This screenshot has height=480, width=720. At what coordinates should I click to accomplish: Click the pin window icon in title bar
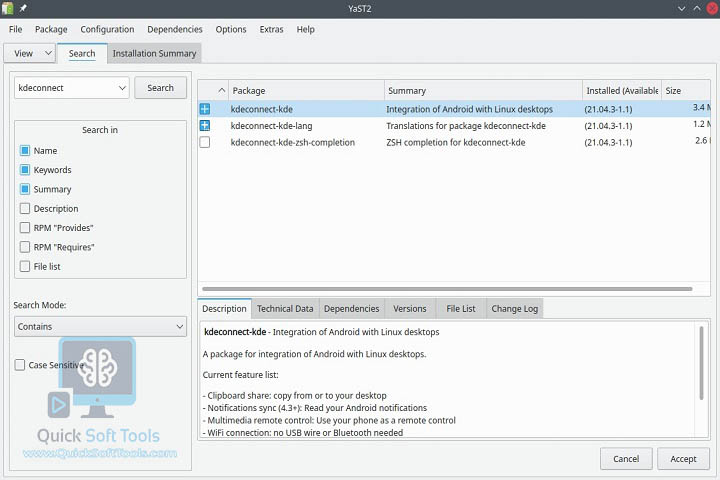click(x=22, y=8)
